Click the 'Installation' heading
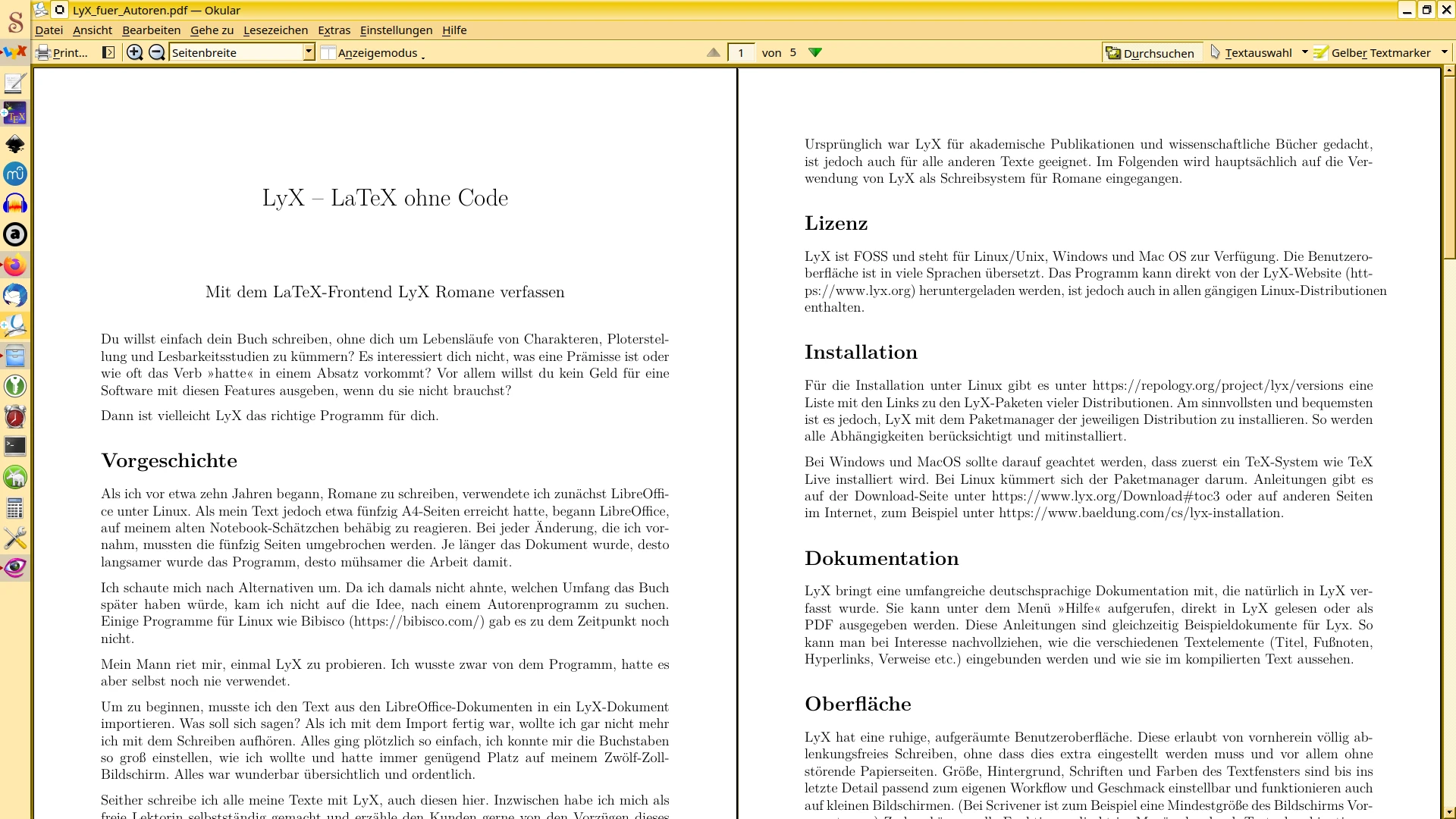Screen dimensions: 1456x819 (x=861, y=353)
